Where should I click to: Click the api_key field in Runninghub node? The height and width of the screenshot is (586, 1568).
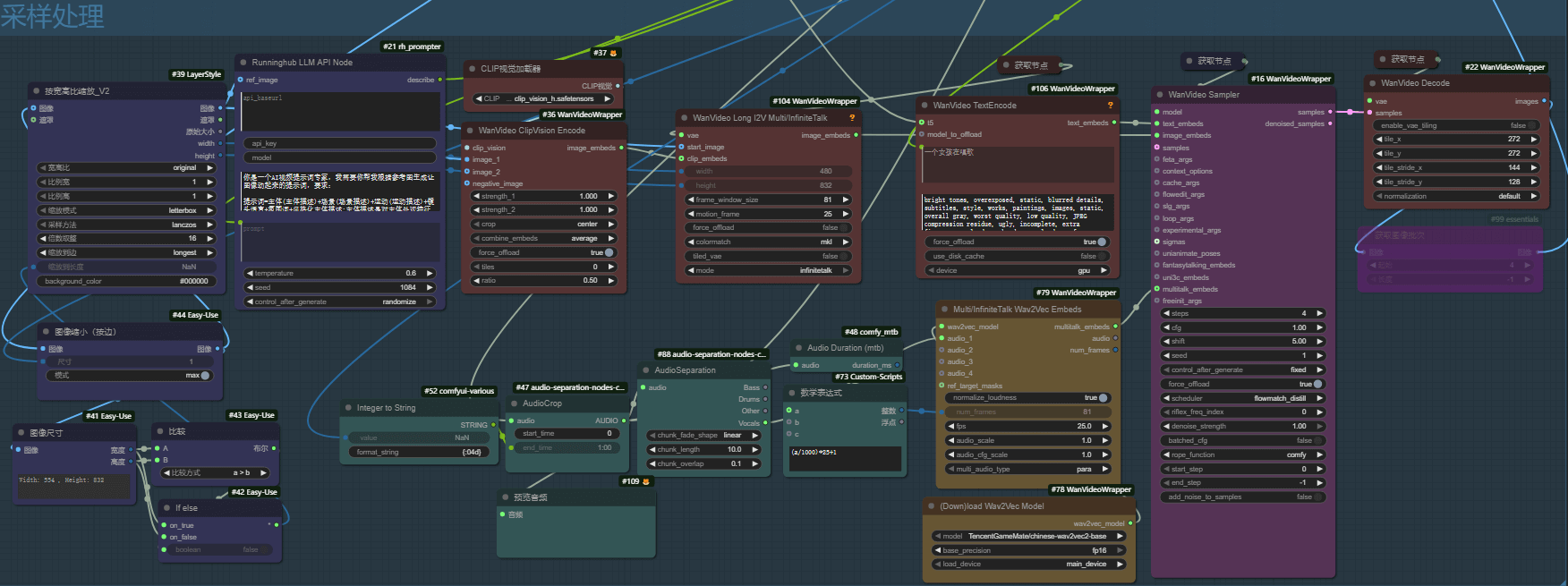tap(340, 143)
